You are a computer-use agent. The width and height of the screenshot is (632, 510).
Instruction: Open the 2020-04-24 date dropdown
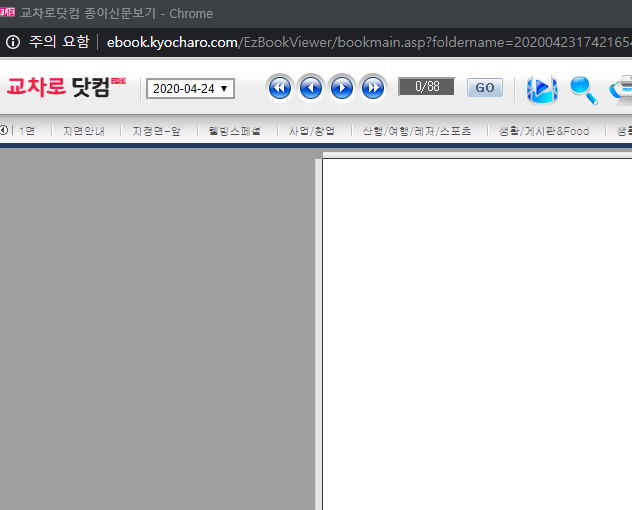[190, 89]
